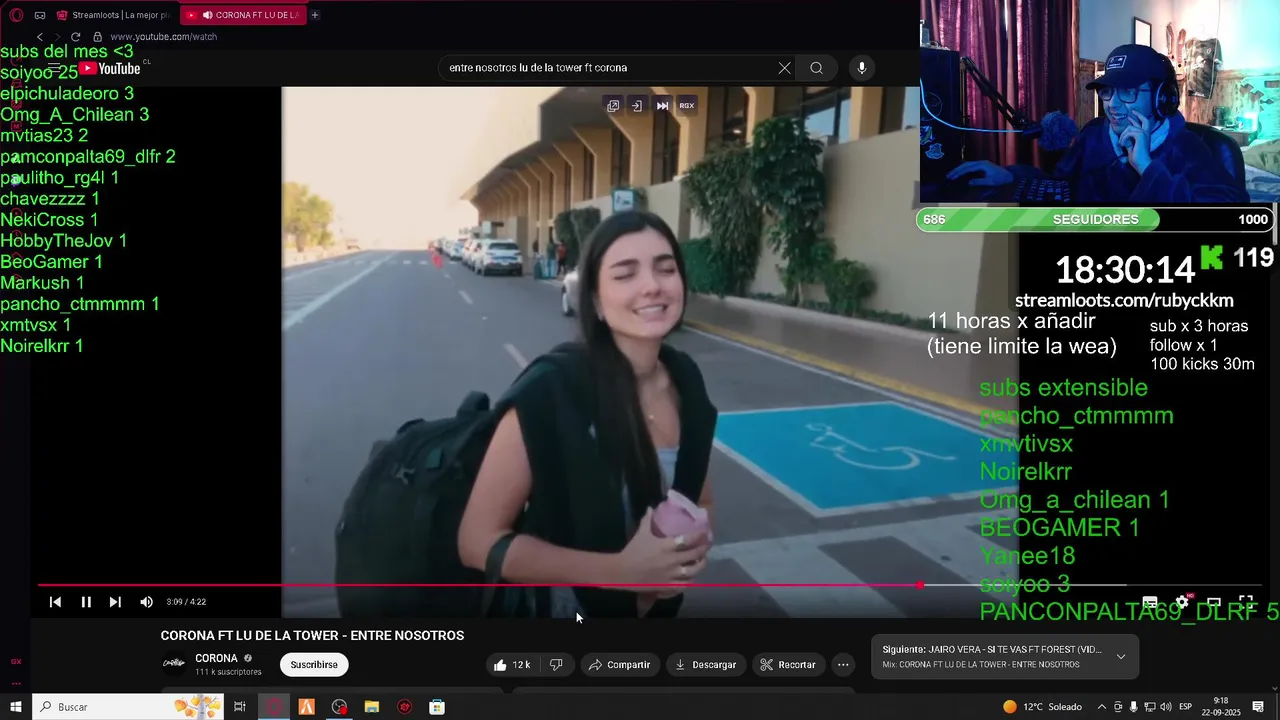
Task: Like the video with 12 k likes
Action: [x=512, y=665]
